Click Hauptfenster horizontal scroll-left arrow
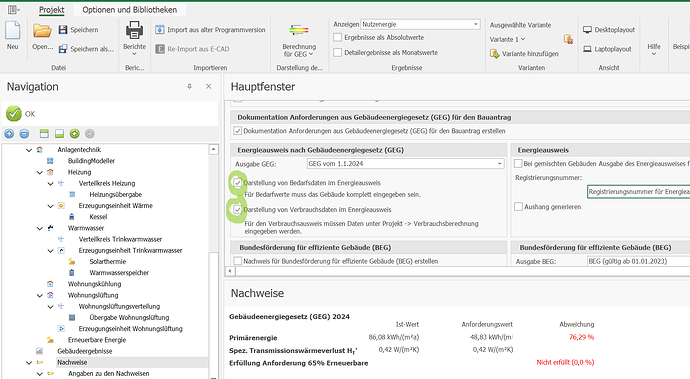The width and height of the screenshot is (690, 379). coord(230,271)
